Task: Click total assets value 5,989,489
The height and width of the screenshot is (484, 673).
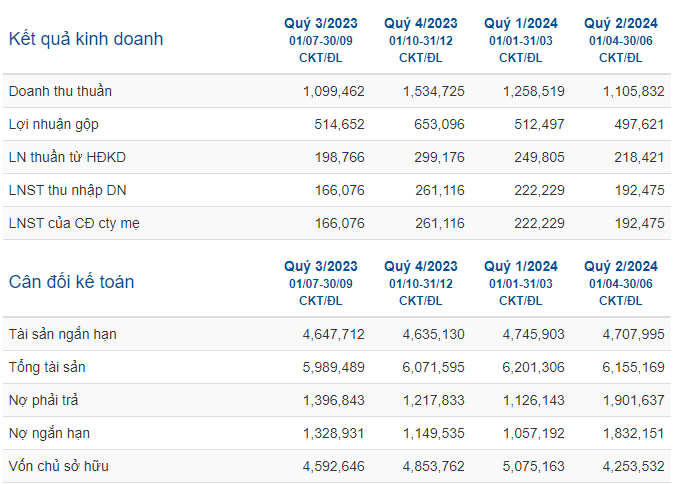Action: point(333,367)
